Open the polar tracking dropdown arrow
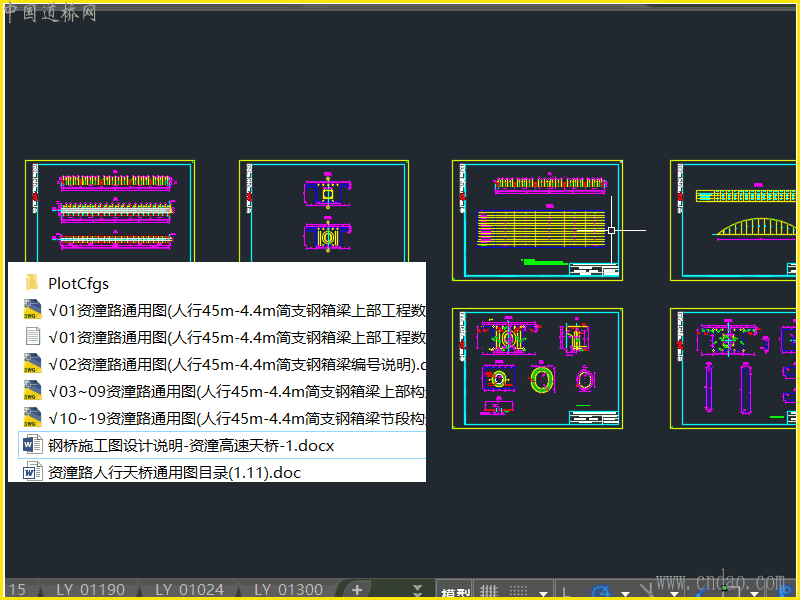This screenshot has width=800, height=600. pyautogui.click(x=626, y=593)
